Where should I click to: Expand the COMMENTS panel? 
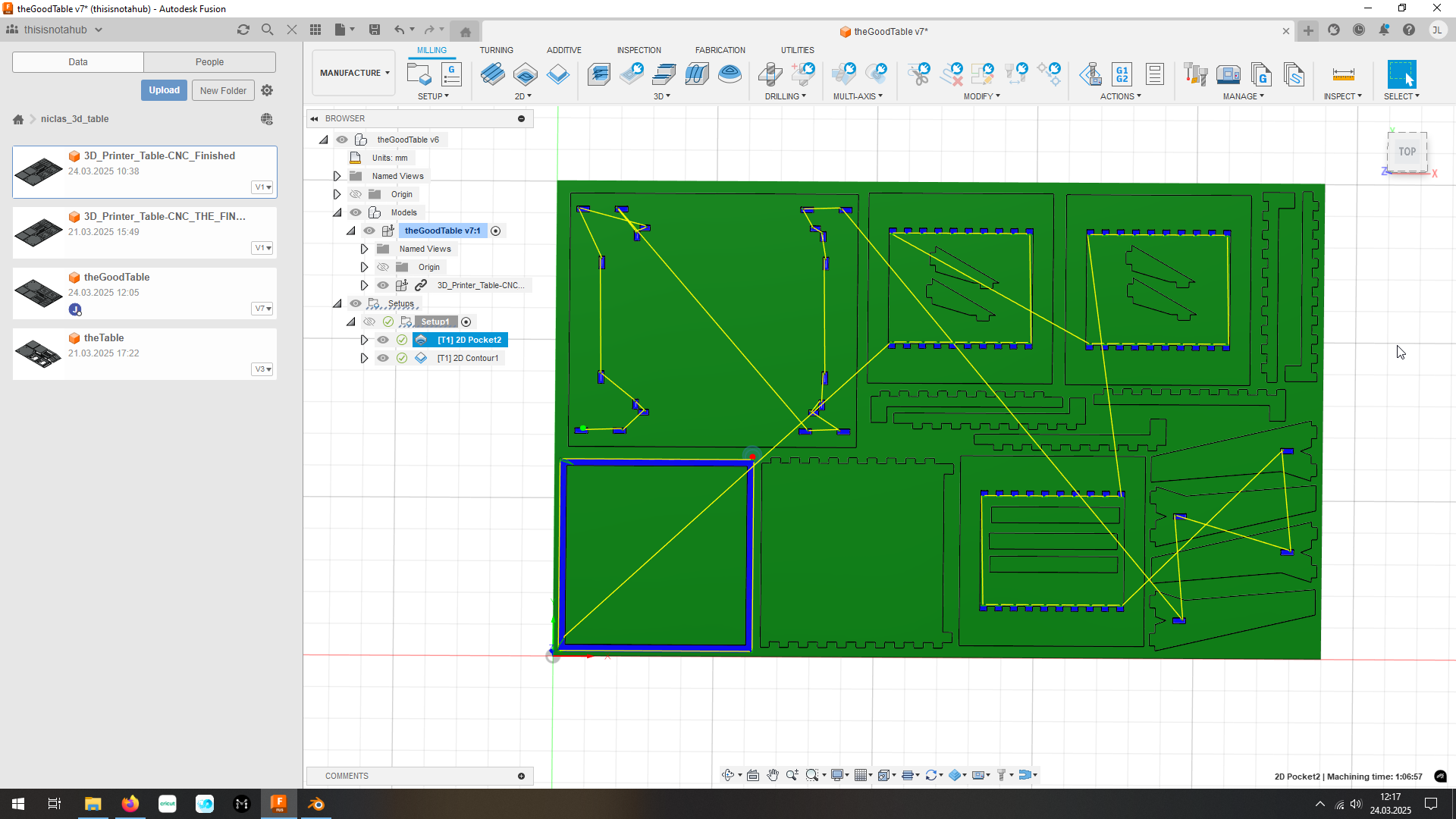click(x=522, y=776)
